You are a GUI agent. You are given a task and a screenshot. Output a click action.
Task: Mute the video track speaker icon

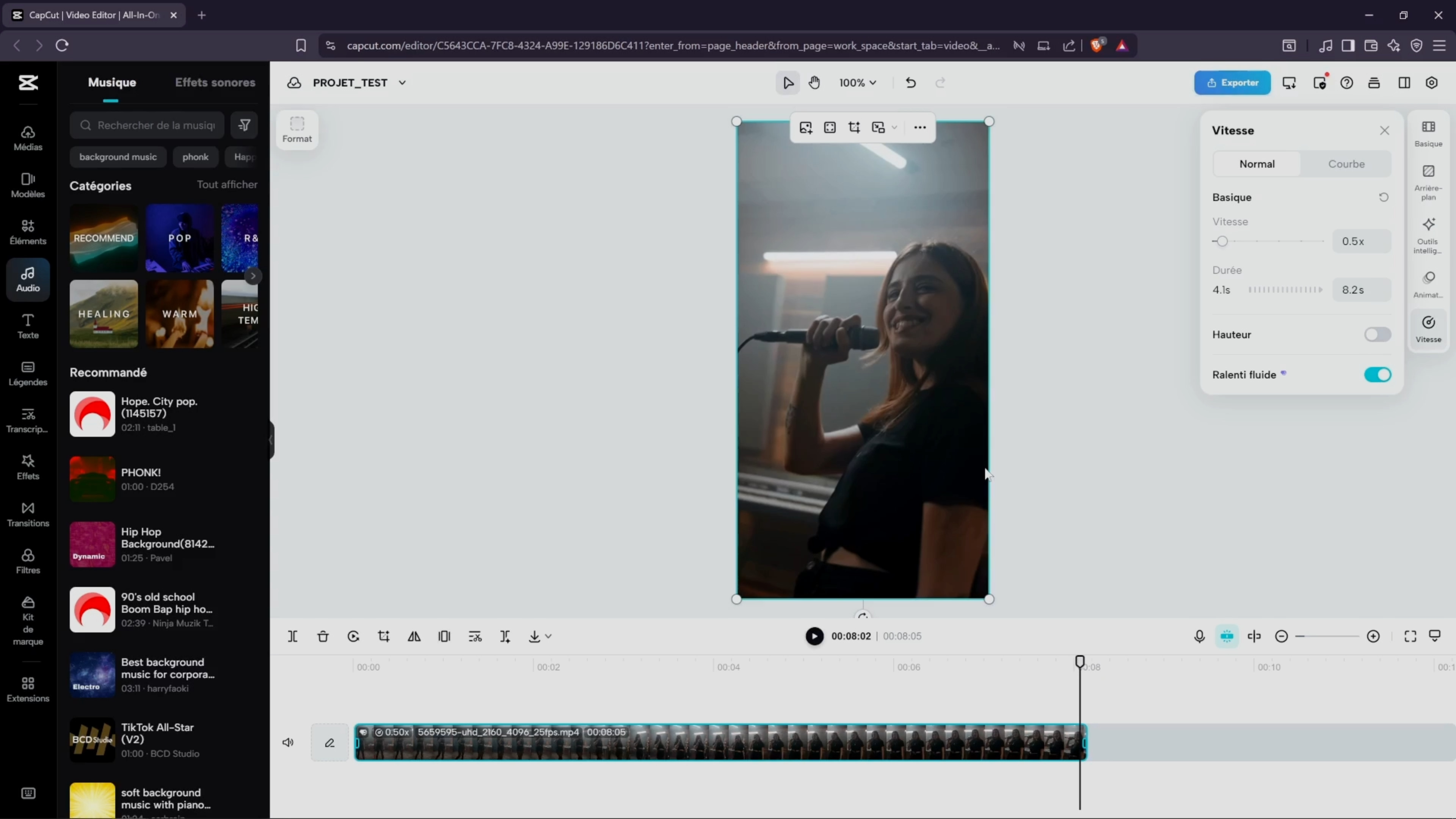[288, 742]
